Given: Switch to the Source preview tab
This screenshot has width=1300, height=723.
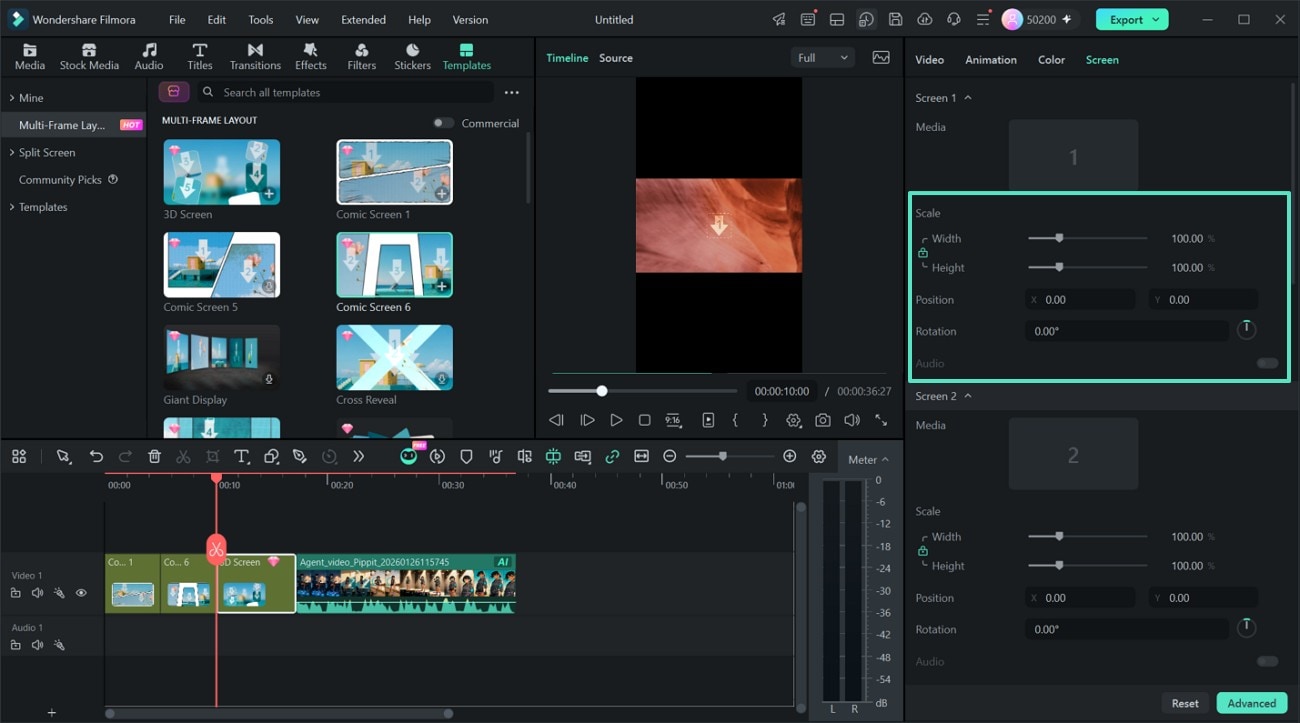Looking at the screenshot, I should click(616, 58).
